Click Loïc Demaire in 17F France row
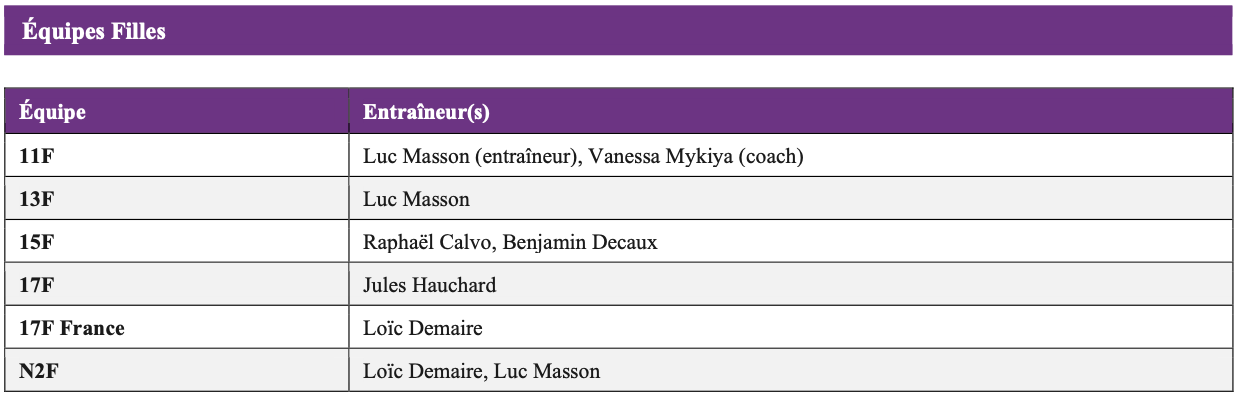1240x400 pixels. point(423,328)
